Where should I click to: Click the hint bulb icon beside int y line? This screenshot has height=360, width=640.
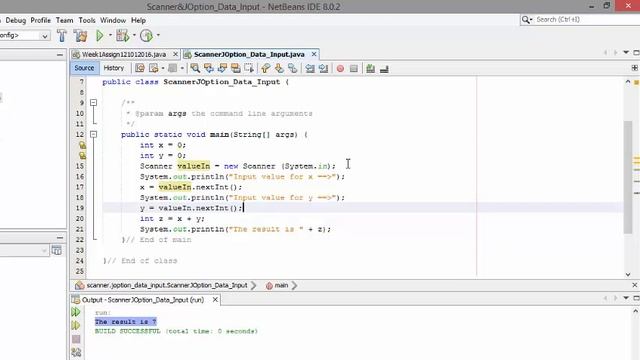(x=82, y=156)
